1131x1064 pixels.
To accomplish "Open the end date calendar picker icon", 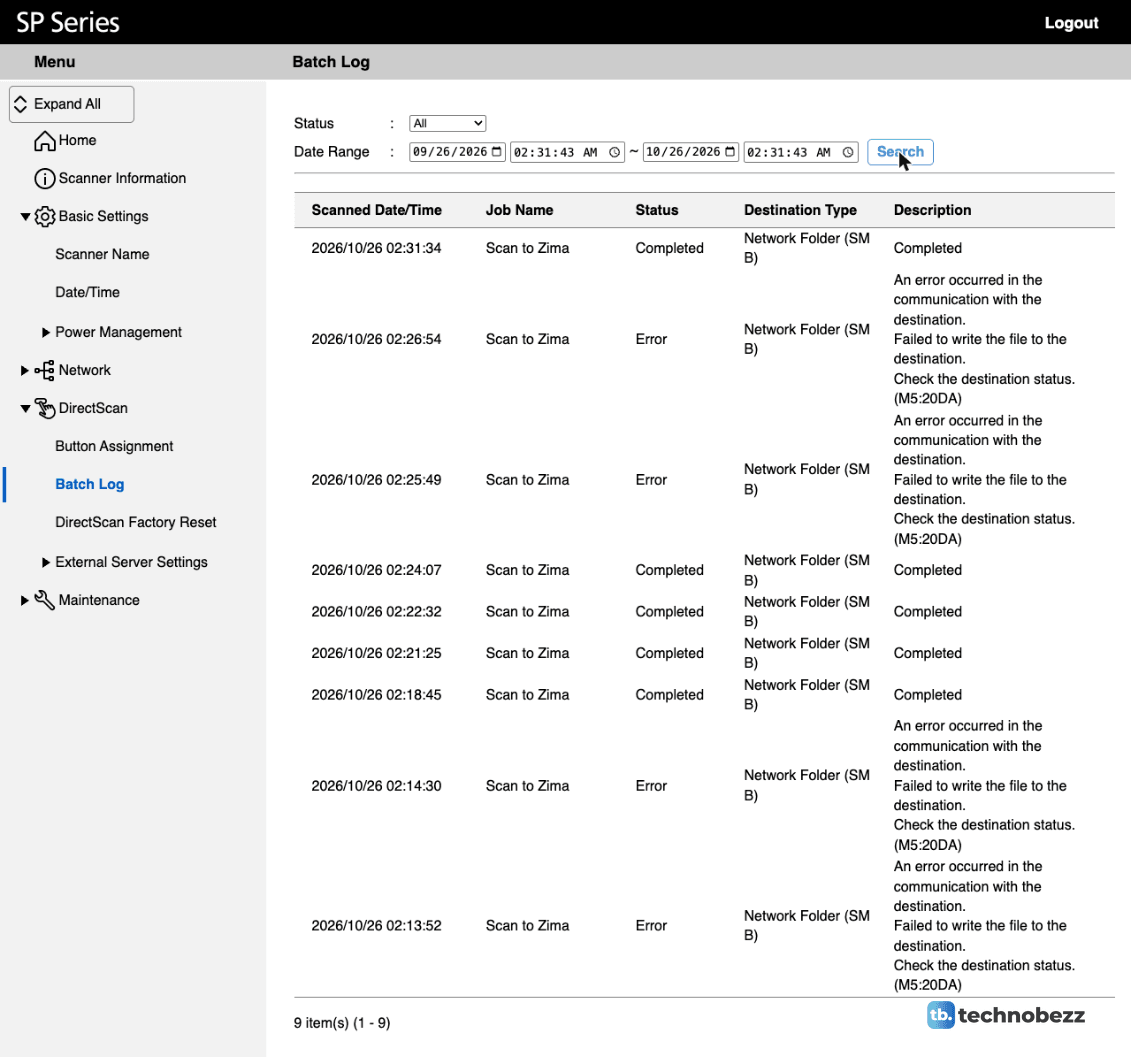I will 730,151.
